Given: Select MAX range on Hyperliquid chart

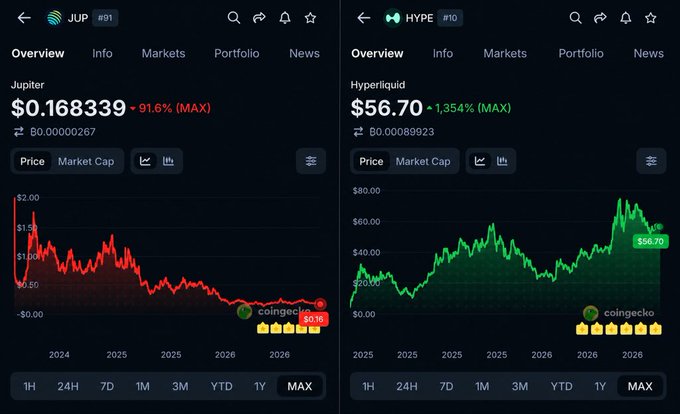Looking at the screenshot, I should coord(640,386).
